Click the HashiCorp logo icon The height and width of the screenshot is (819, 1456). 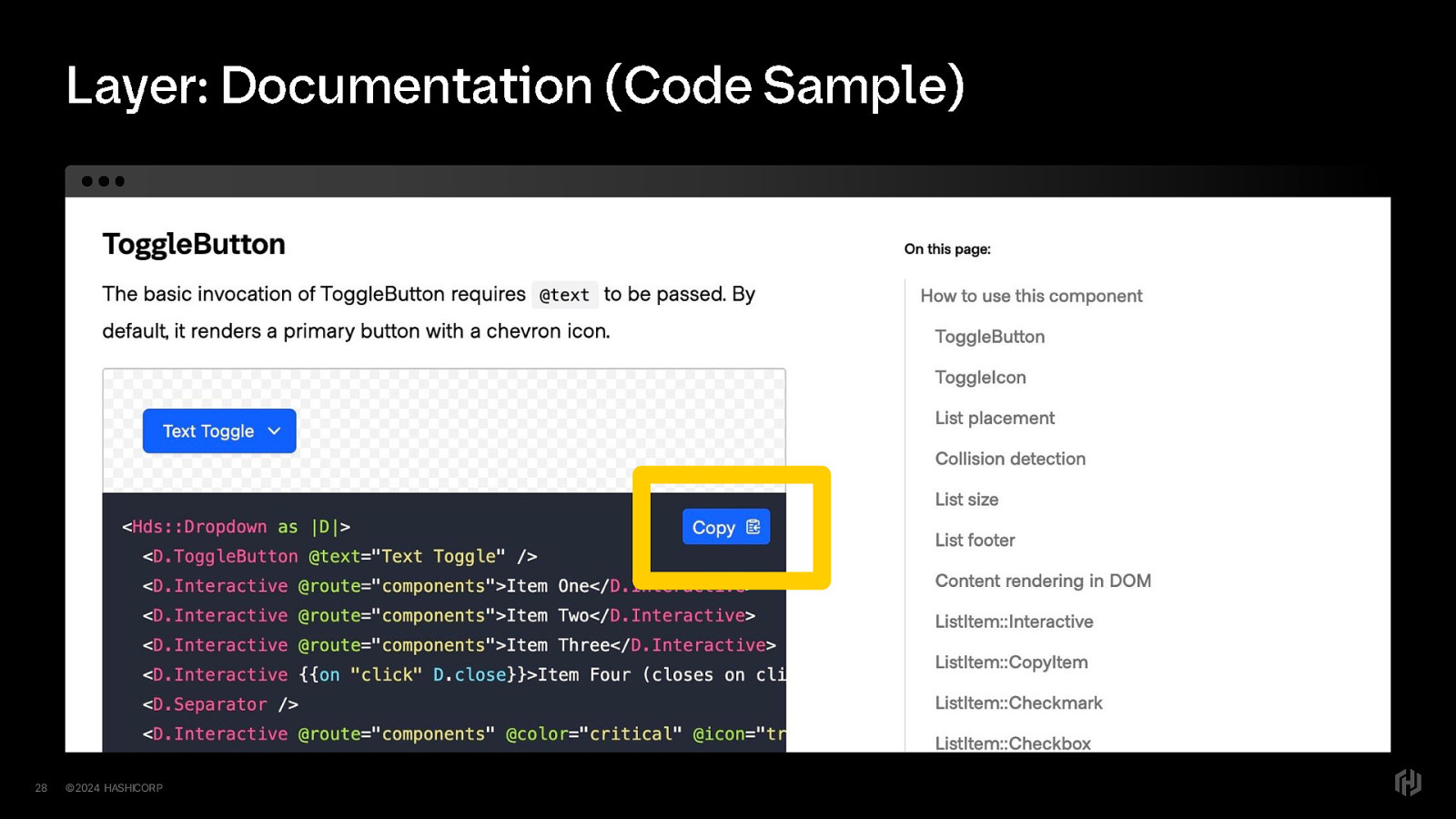tap(1407, 783)
